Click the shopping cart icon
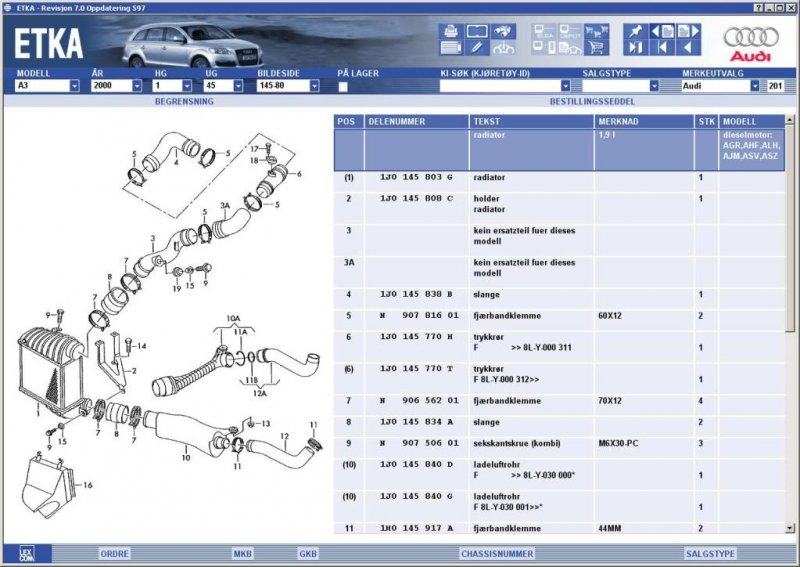800x567 pixels. 596,48
